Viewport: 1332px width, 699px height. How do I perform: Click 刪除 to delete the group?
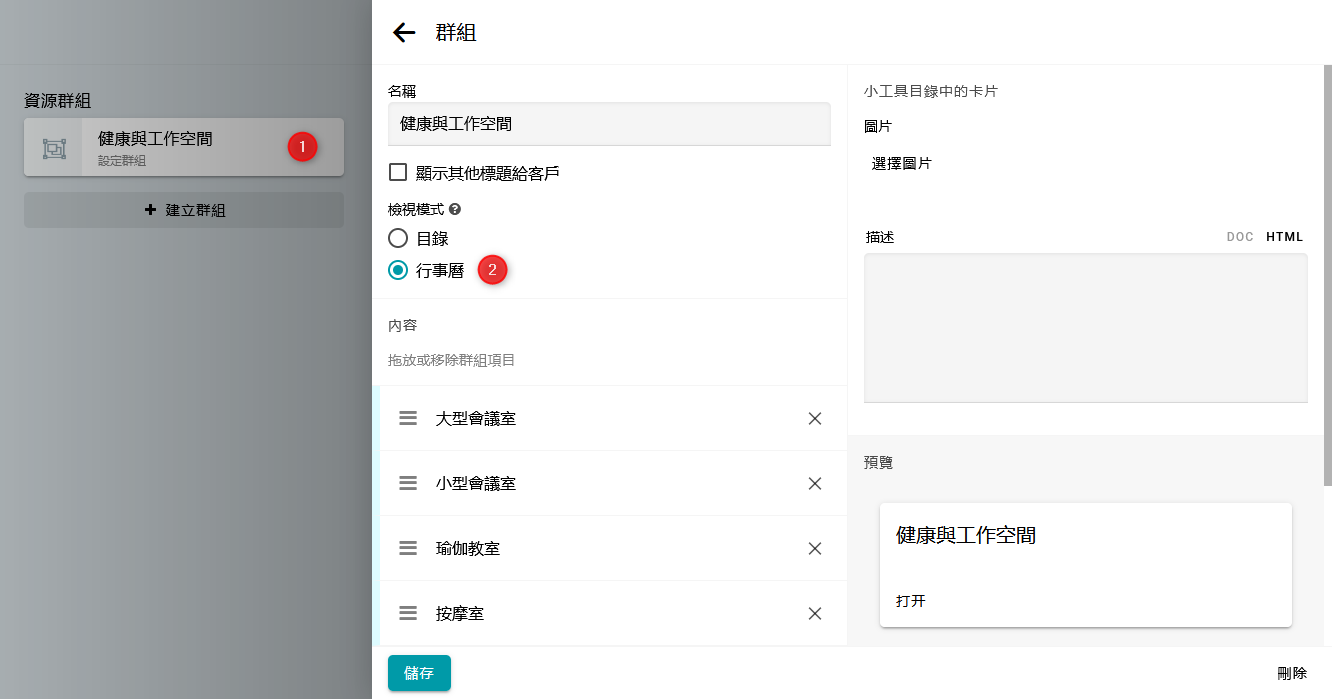pos(1292,673)
